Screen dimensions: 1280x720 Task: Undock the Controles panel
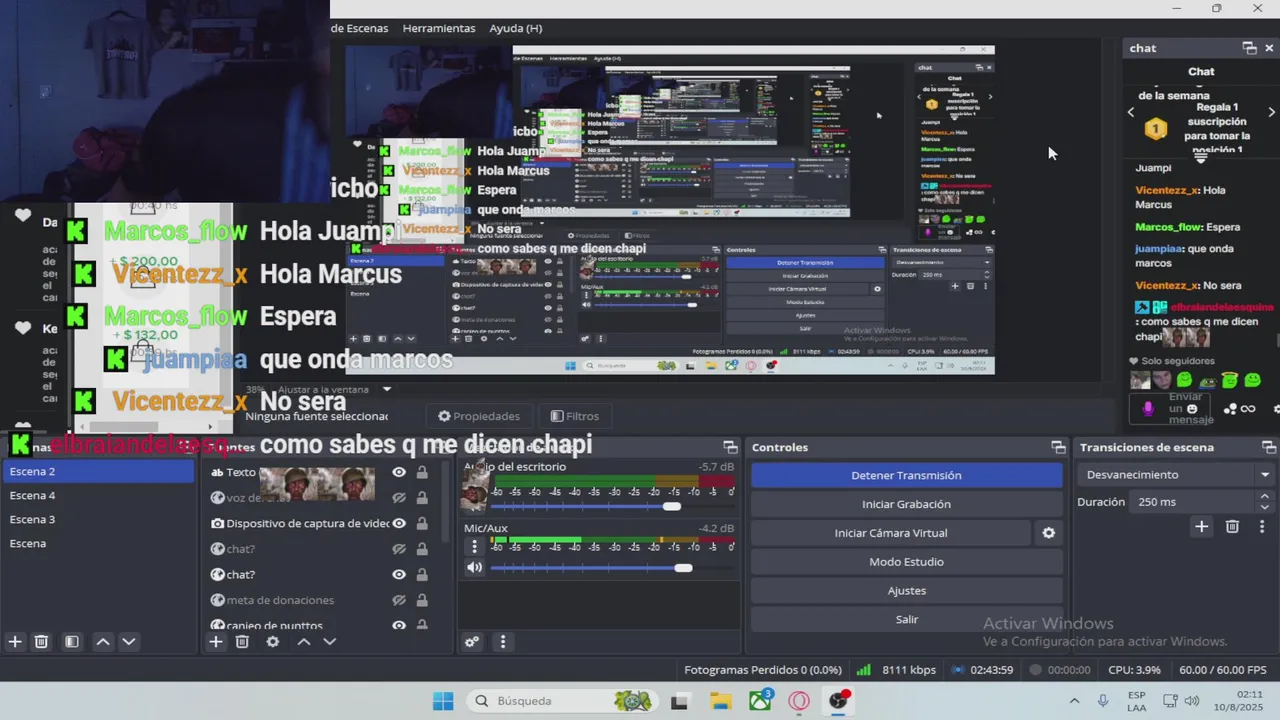tap(1058, 447)
